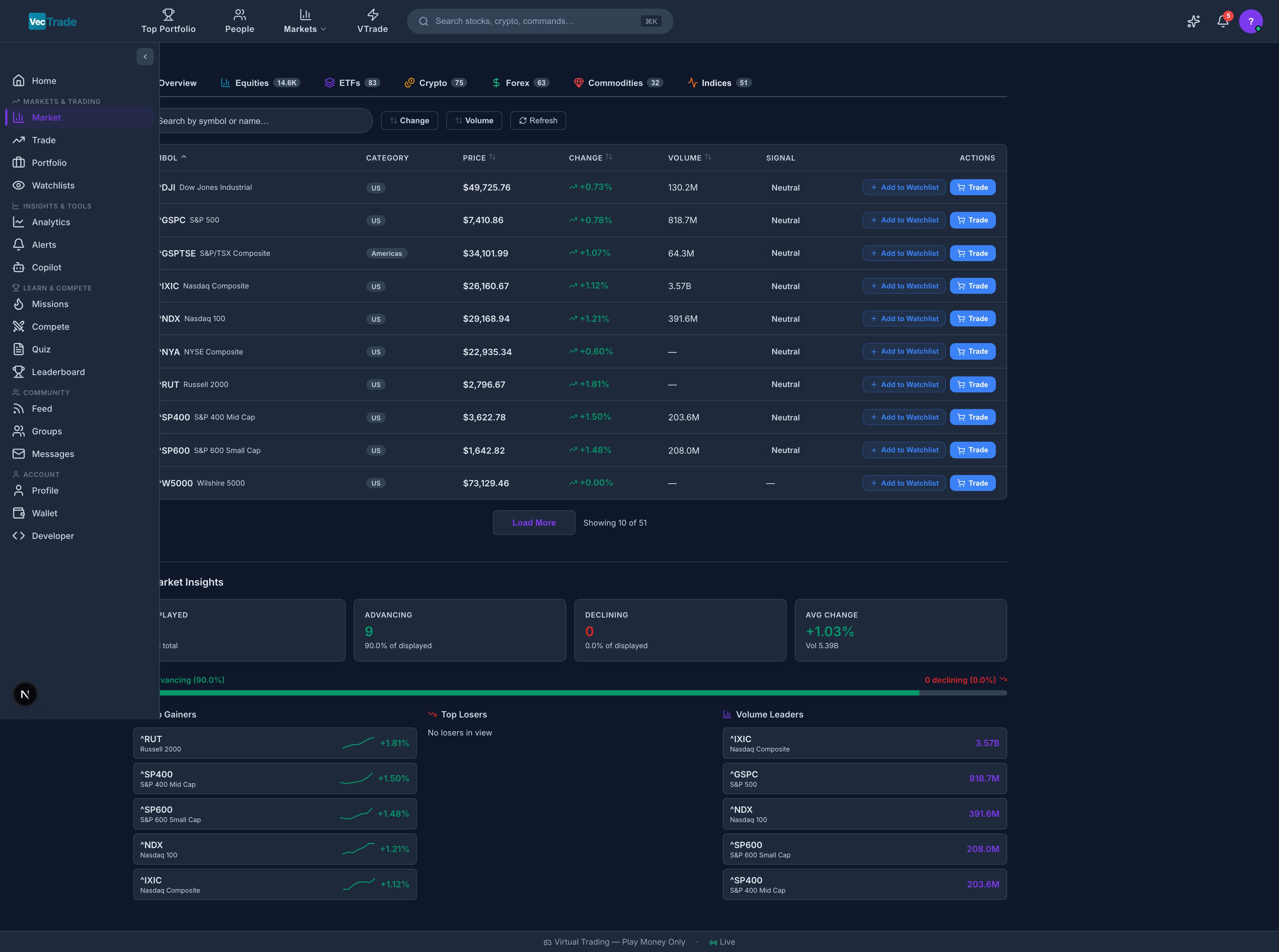Launch Copilot from sidebar
Screen dimensions: 1279x952
point(80,267)
